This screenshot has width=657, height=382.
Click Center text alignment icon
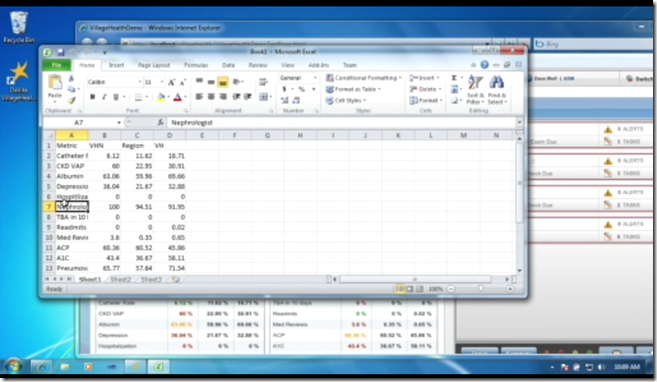(211, 97)
